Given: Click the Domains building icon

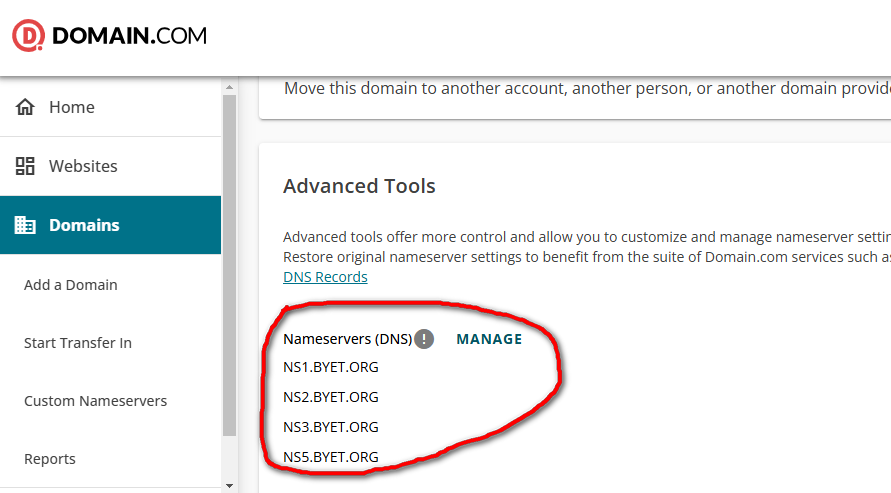Looking at the screenshot, I should [x=25, y=225].
